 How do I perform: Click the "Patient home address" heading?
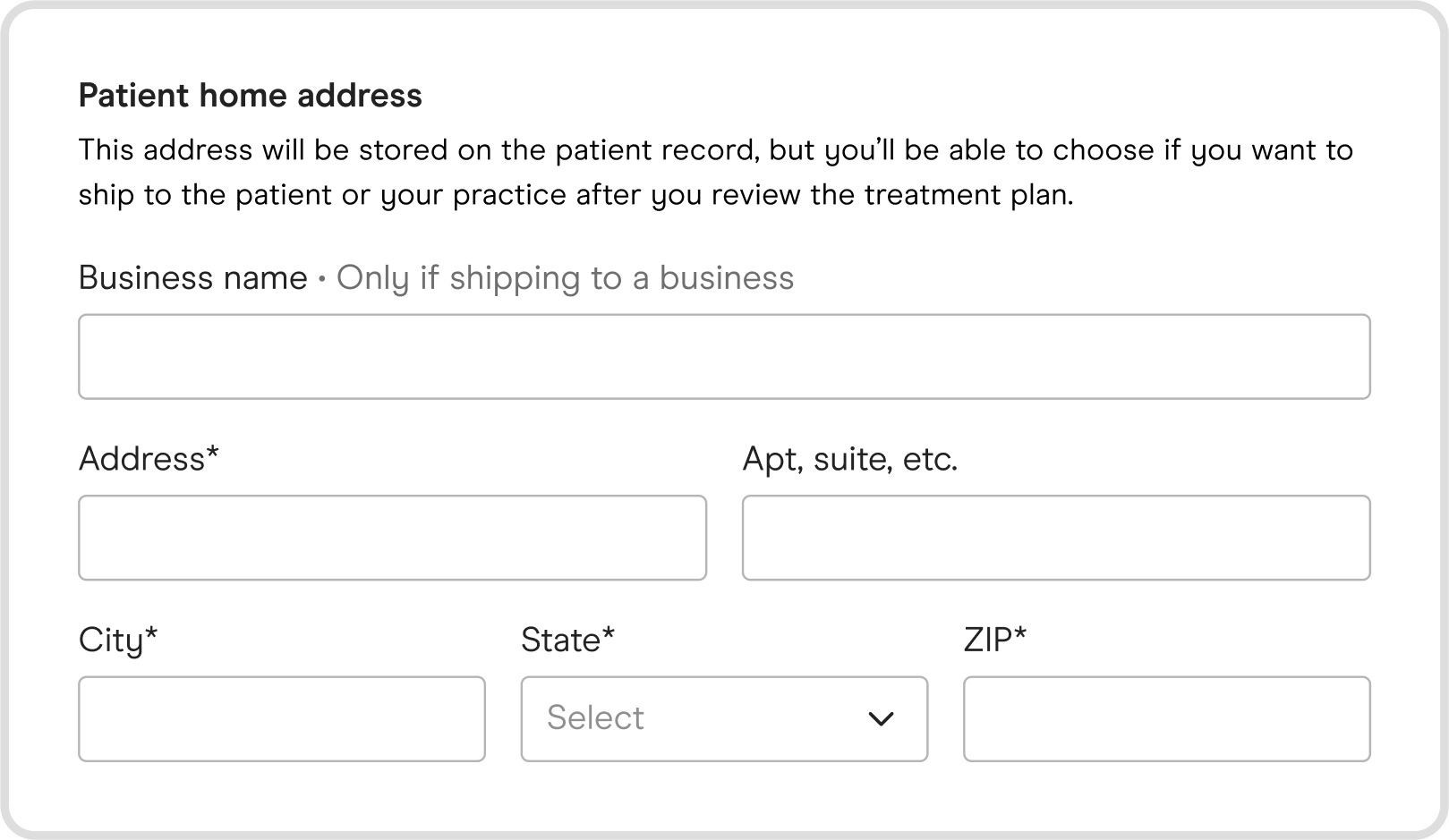tap(250, 96)
